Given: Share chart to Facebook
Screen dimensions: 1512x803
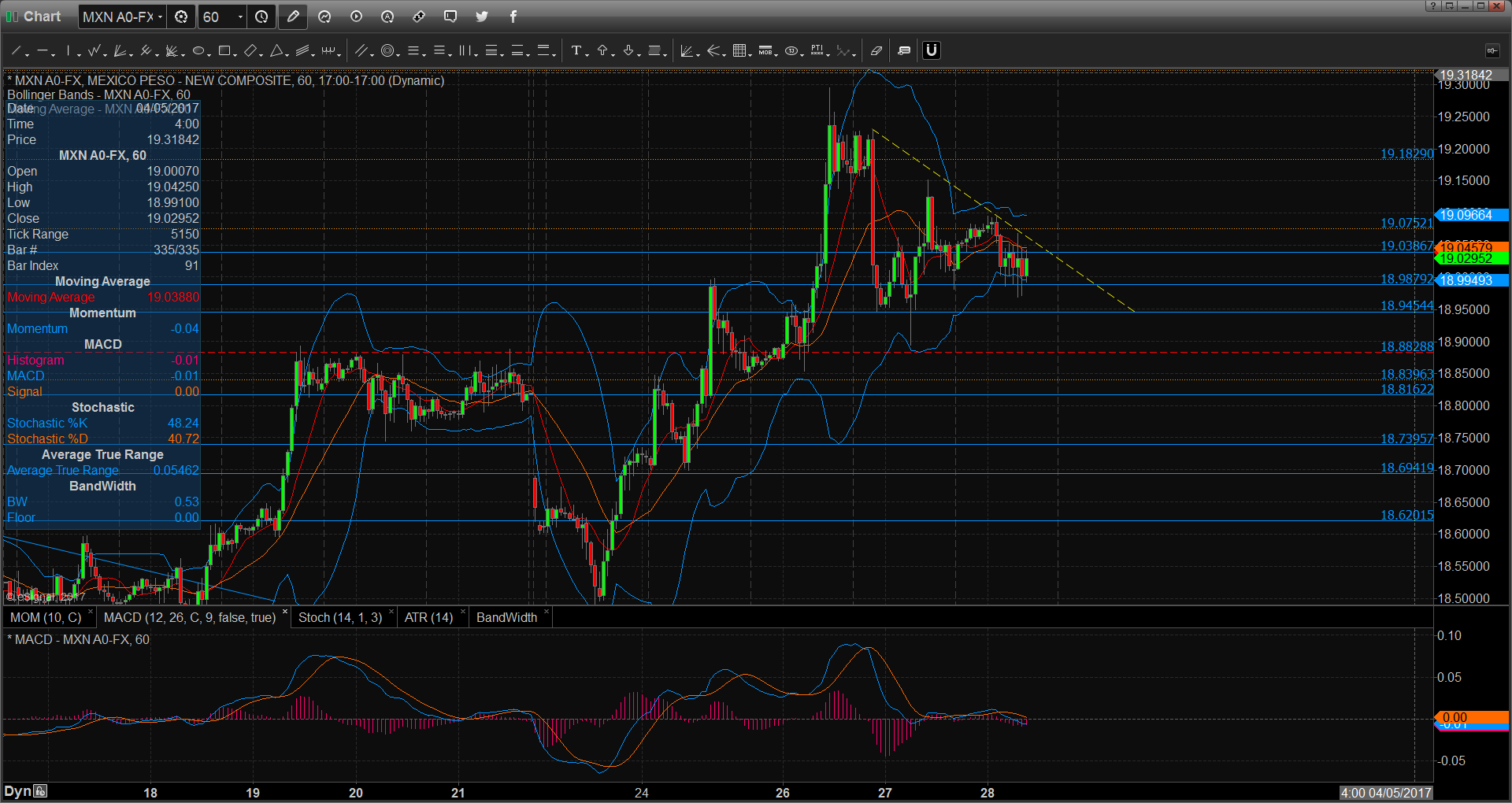Looking at the screenshot, I should 513,17.
